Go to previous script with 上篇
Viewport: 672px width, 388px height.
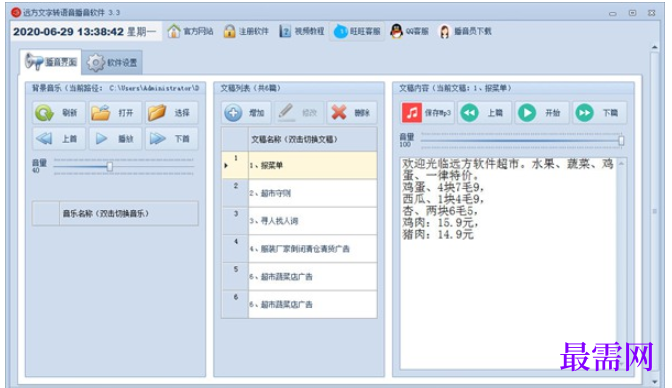(484, 113)
